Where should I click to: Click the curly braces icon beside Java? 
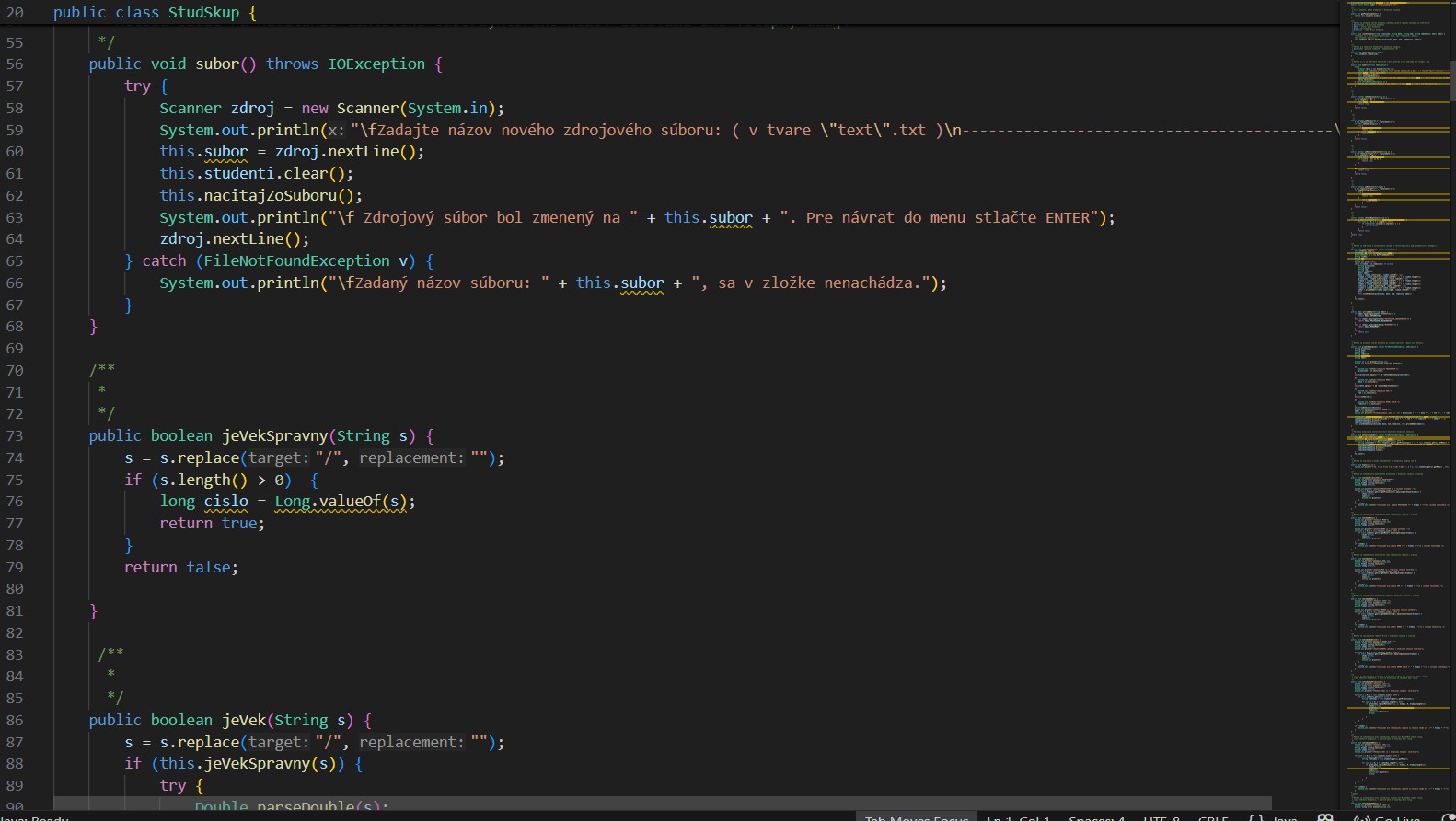pos(1255,817)
